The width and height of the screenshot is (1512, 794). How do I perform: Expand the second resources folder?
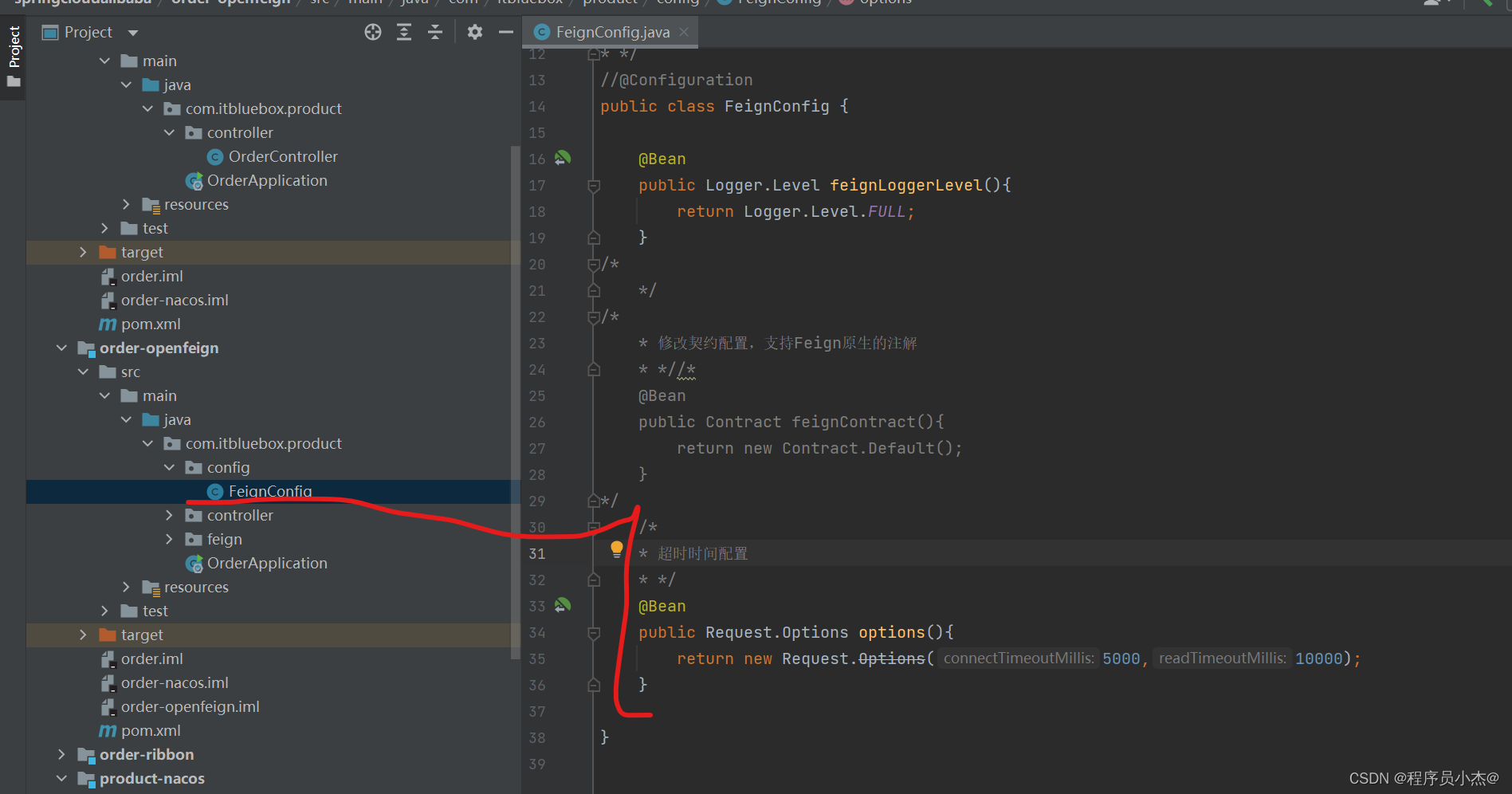(x=126, y=587)
